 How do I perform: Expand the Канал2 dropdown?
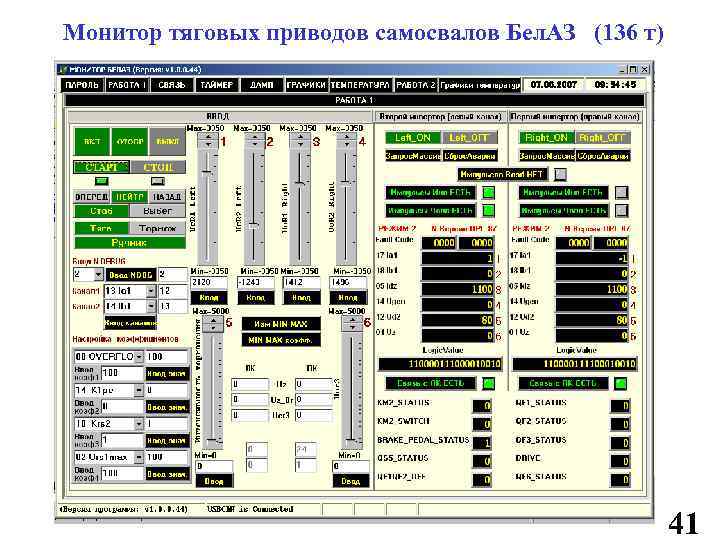point(151,306)
